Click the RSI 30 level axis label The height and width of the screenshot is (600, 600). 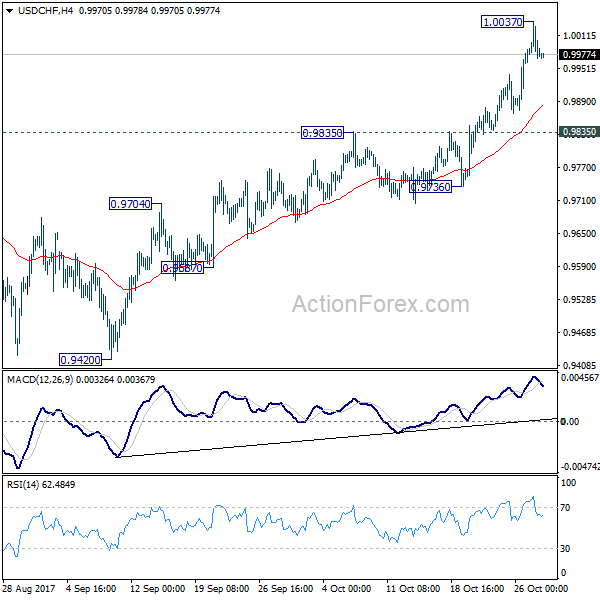(x=565, y=549)
